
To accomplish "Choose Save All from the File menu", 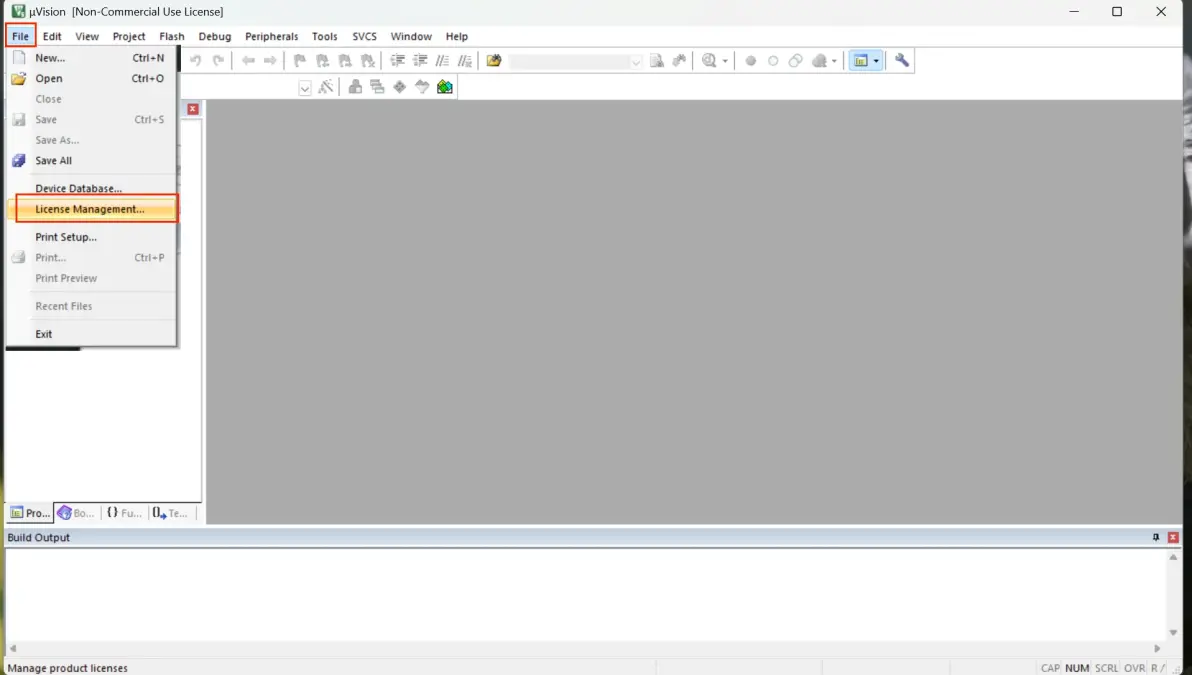I will (91, 160).
